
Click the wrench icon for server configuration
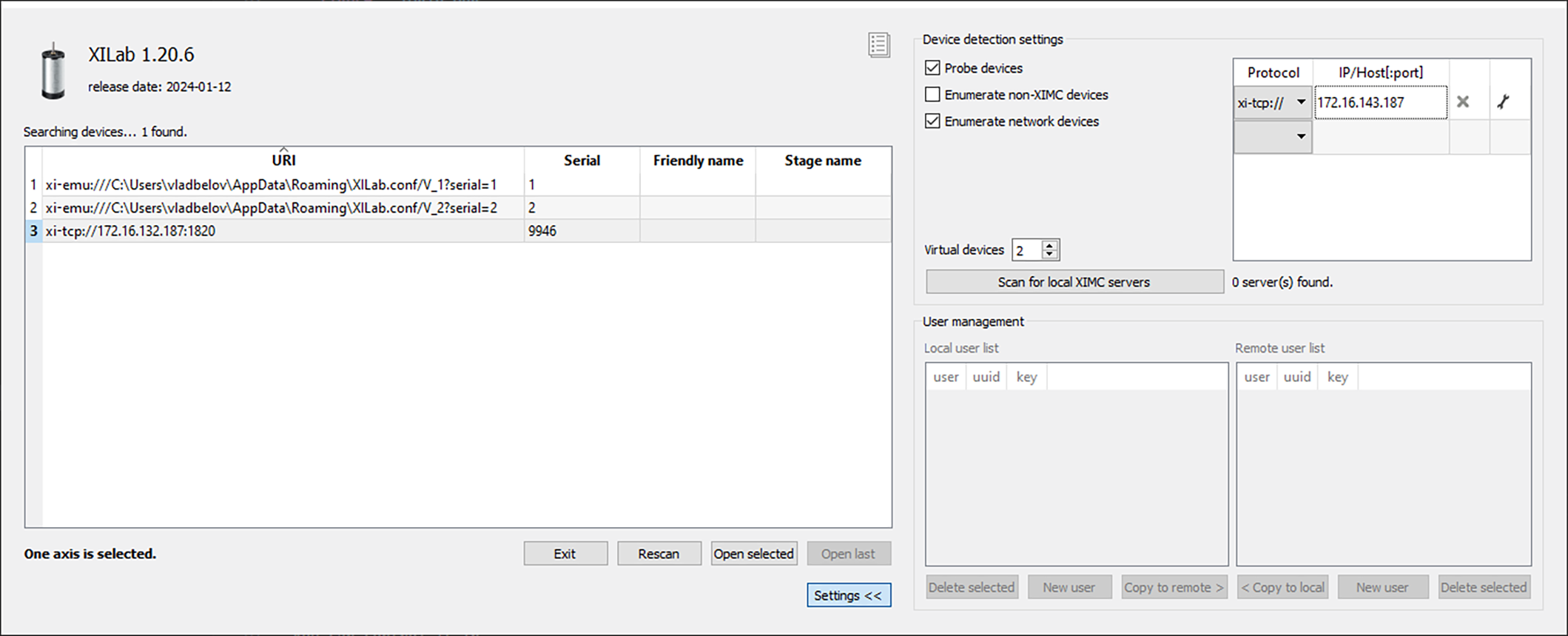click(1503, 102)
